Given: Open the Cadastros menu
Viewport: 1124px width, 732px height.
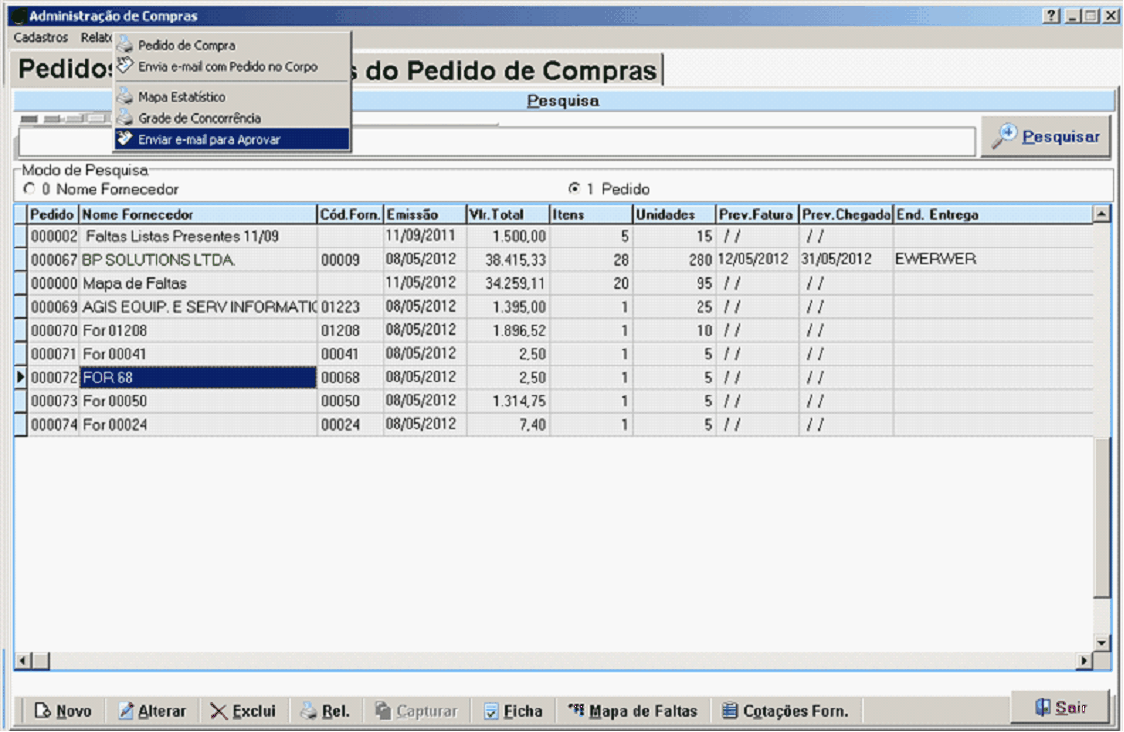Looking at the screenshot, I should point(41,37).
